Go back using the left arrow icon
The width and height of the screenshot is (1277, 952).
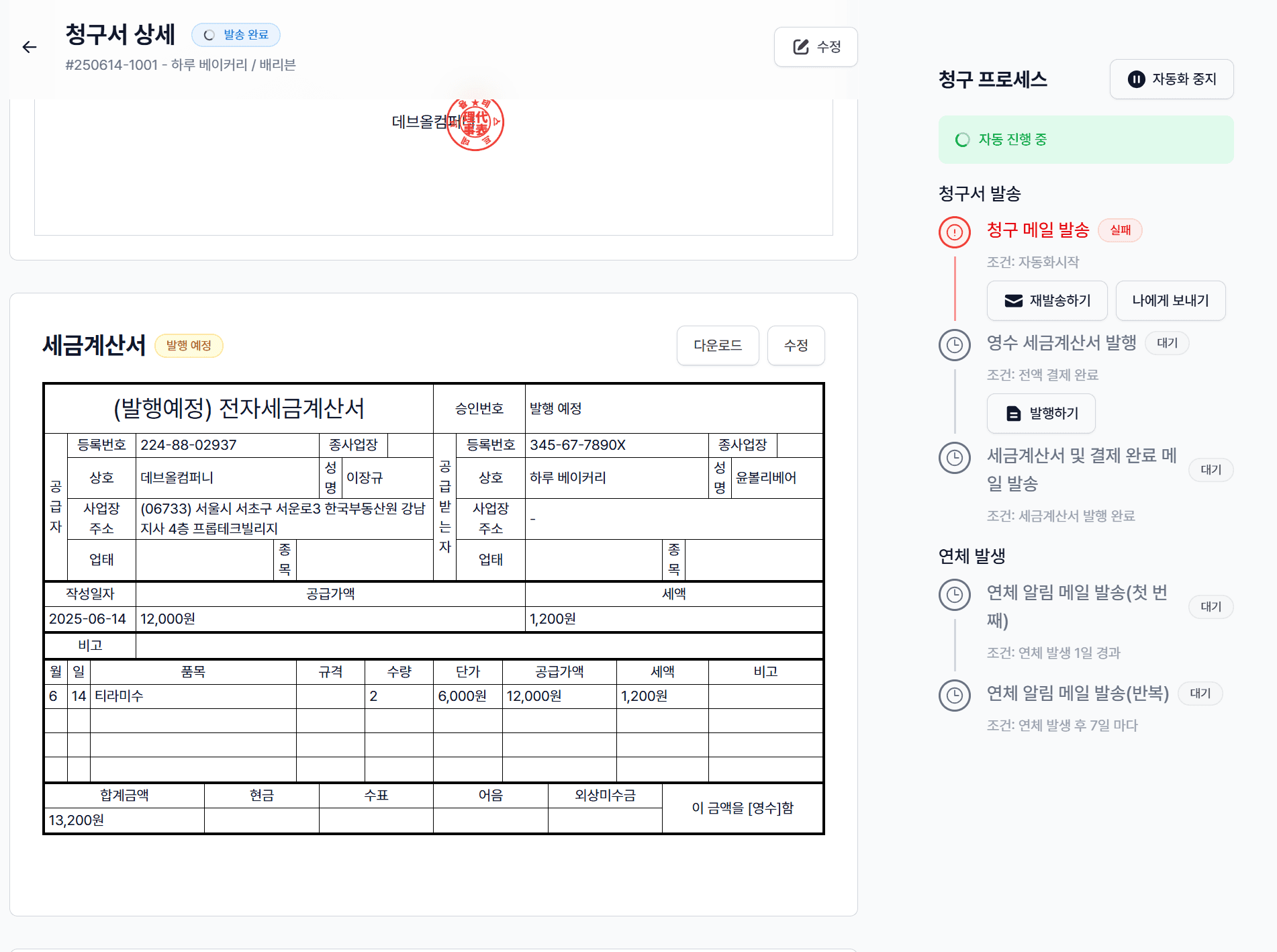30,47
